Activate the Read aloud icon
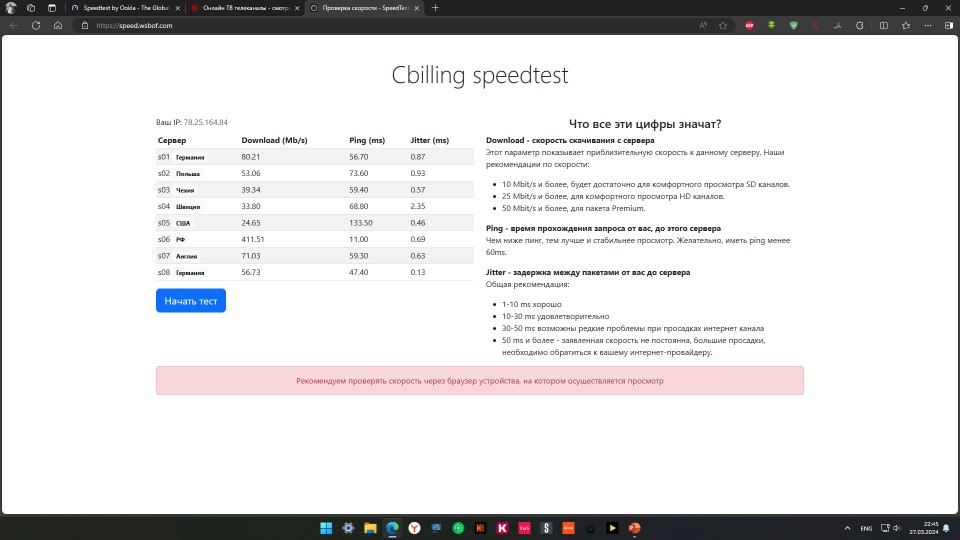 (703, 26)
